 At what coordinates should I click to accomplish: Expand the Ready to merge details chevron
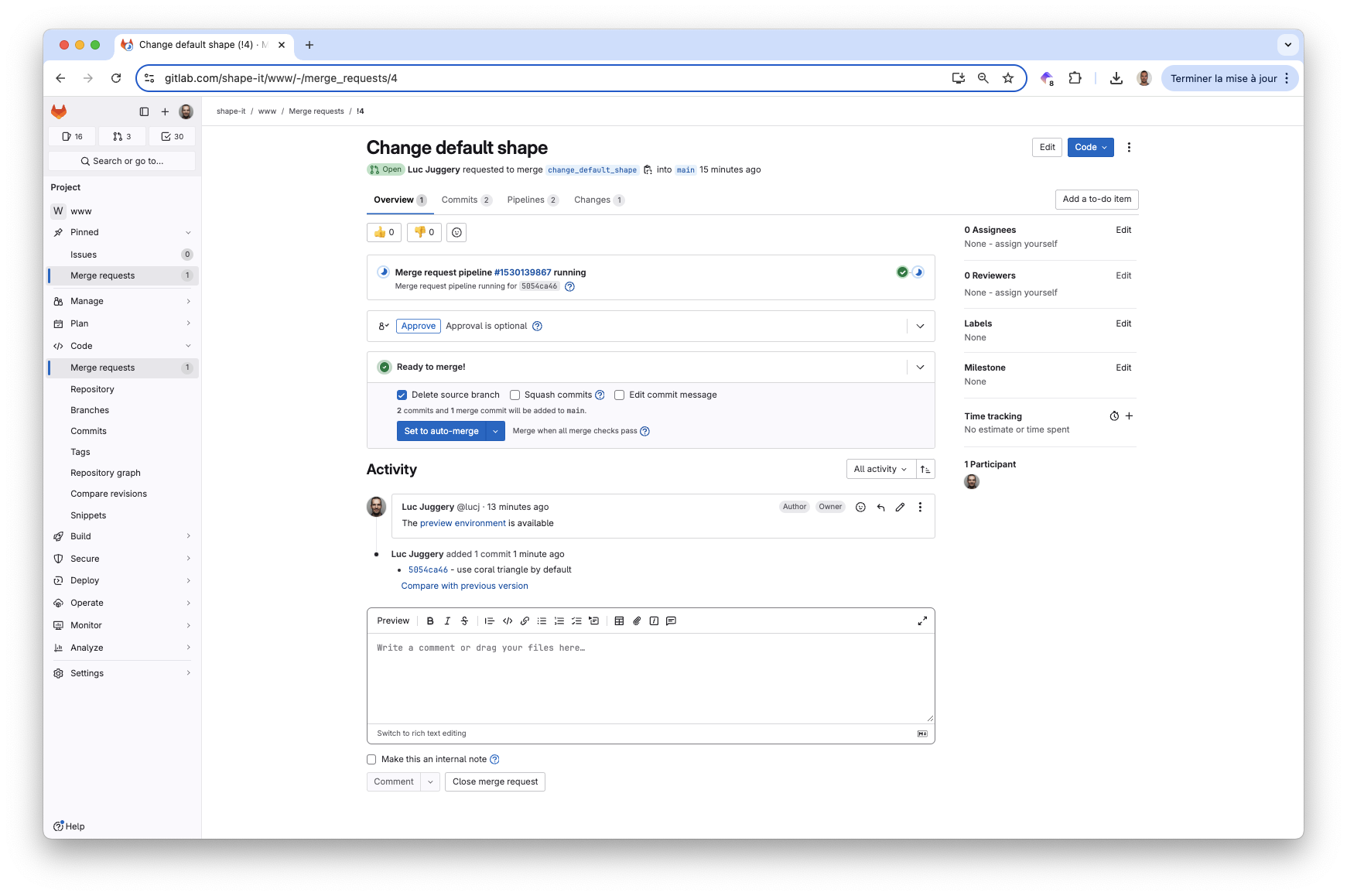pyautogui.click(x=920, y=367)
